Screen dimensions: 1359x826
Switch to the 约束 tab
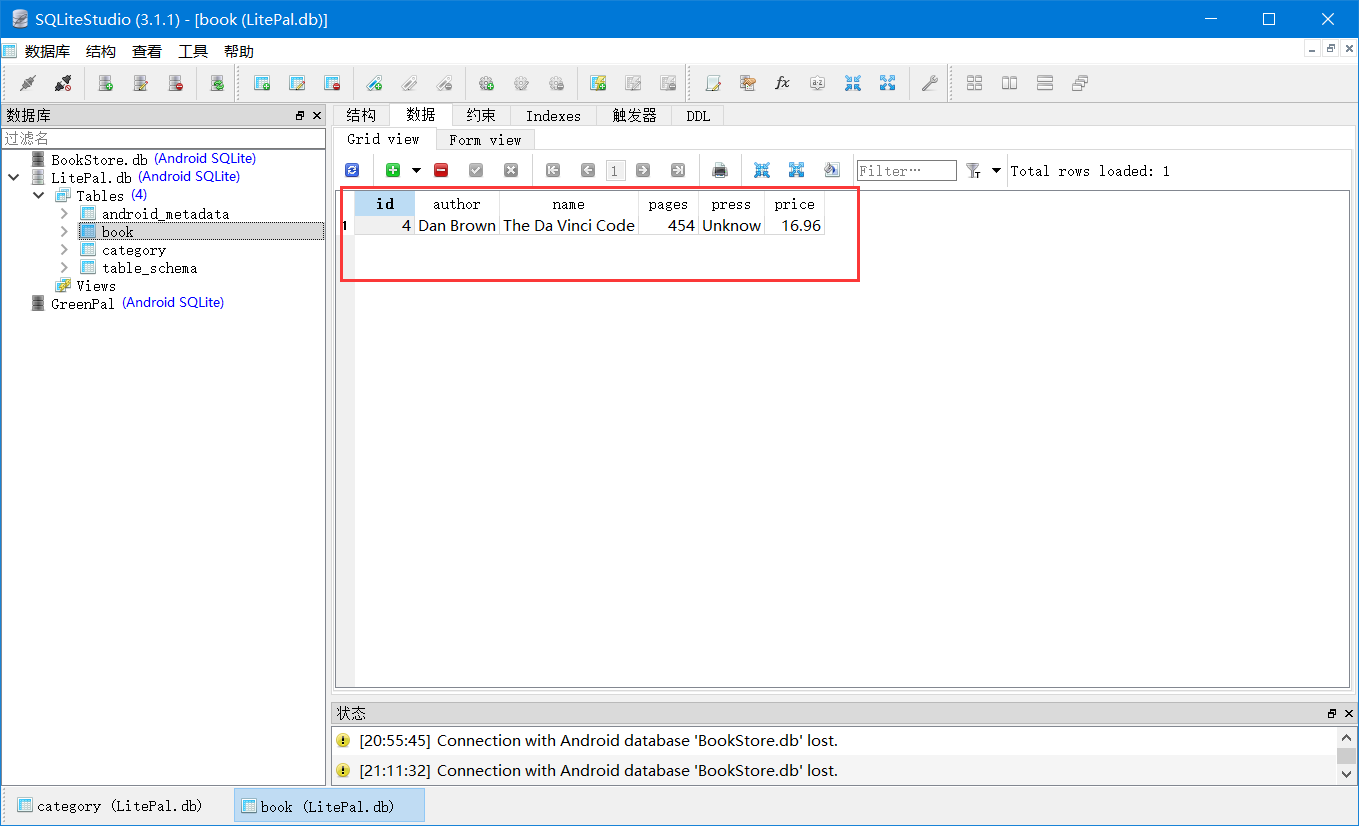pyautogui.click(x=481, y=115)
